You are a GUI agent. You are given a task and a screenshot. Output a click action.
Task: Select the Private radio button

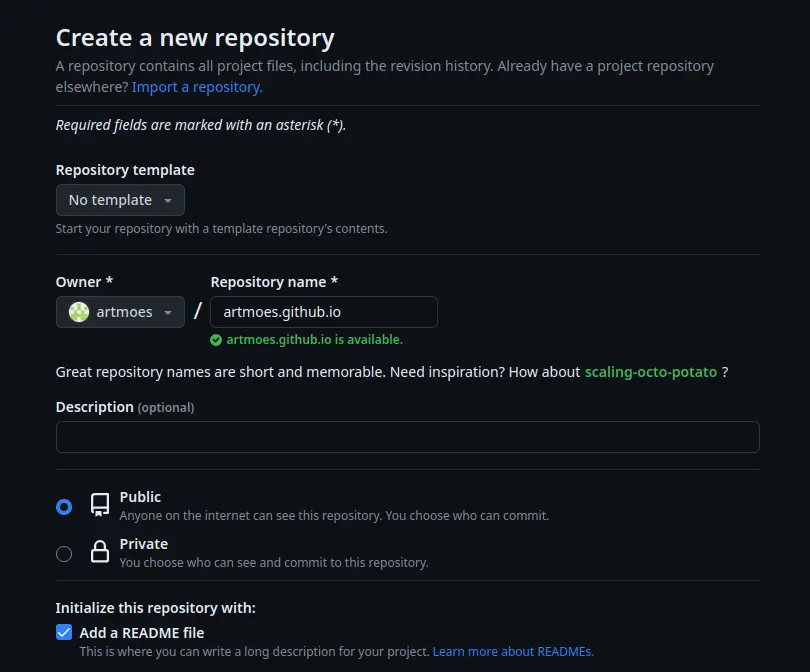(x=64, y=554)
